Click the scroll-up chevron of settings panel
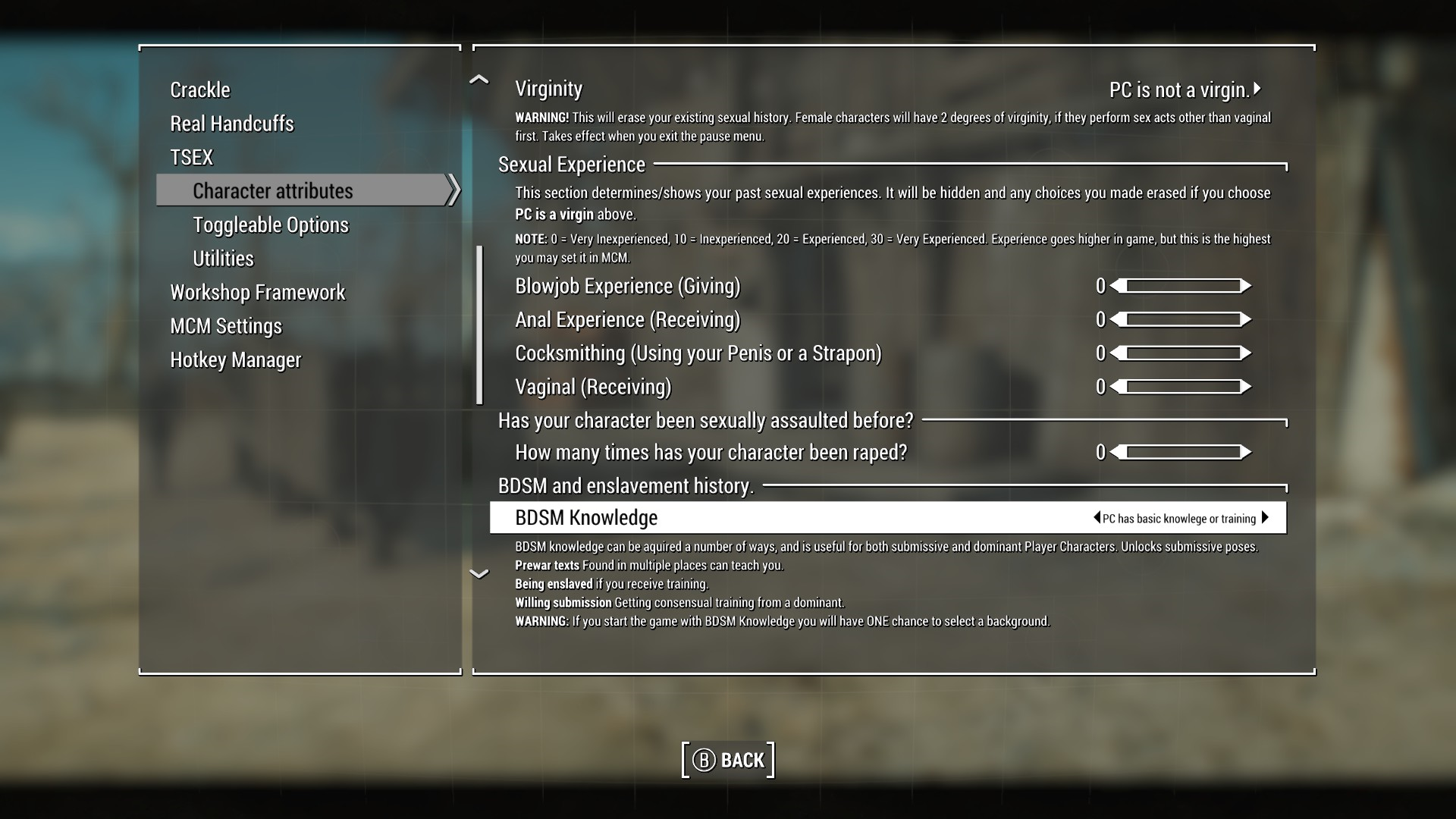 [x=479, y=79]
